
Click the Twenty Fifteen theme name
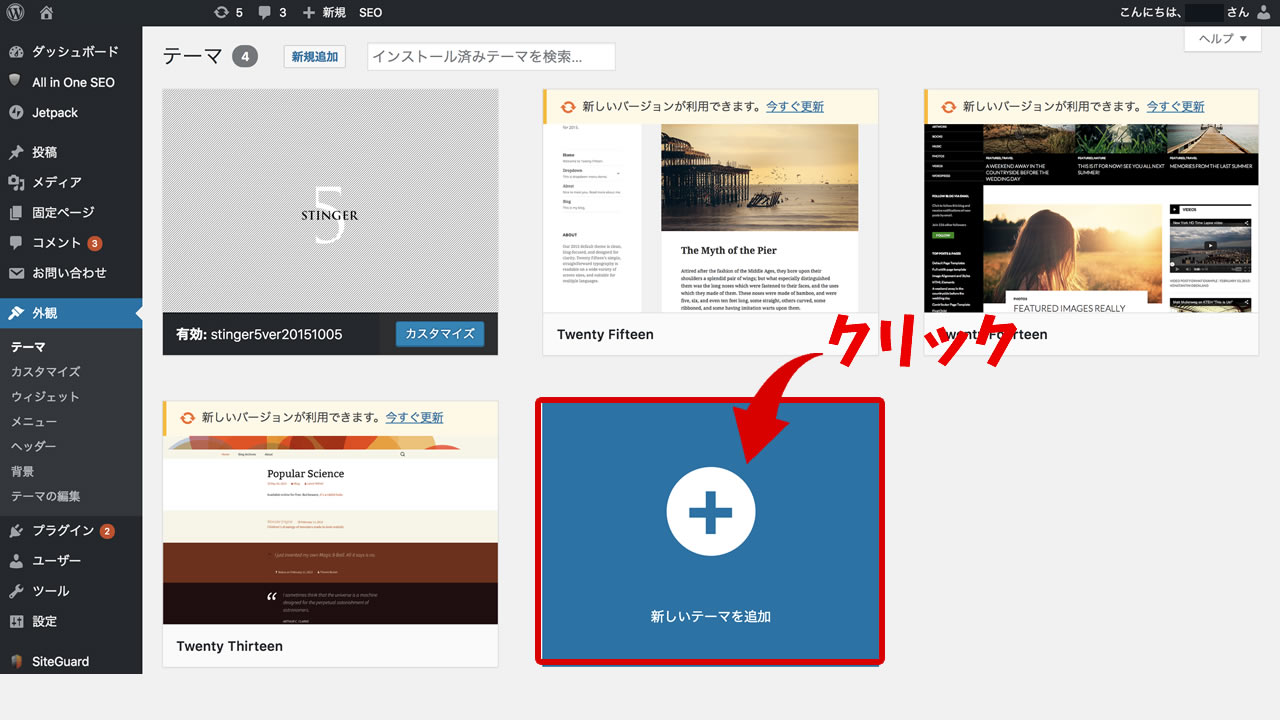pos(605,334)
